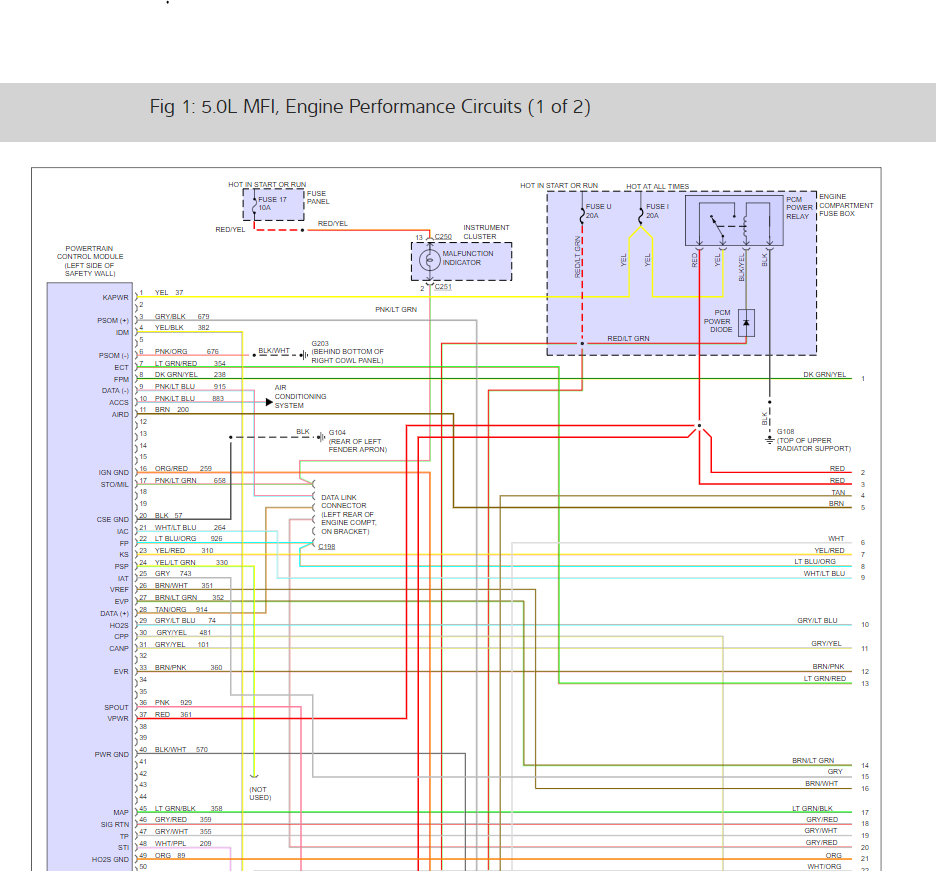Click the 'YEL/BLK 382' wire label

(182, 328)
